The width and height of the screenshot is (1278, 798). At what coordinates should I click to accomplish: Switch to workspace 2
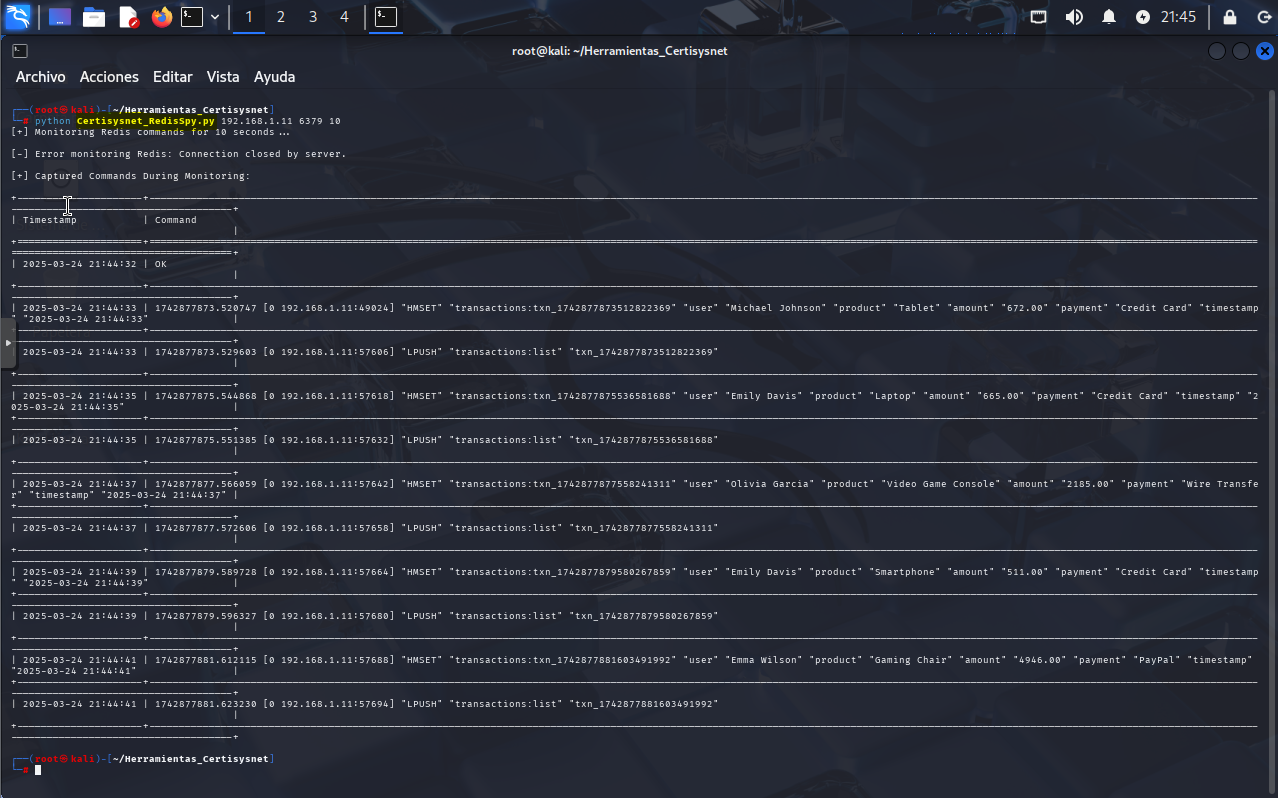pos(281,17)
